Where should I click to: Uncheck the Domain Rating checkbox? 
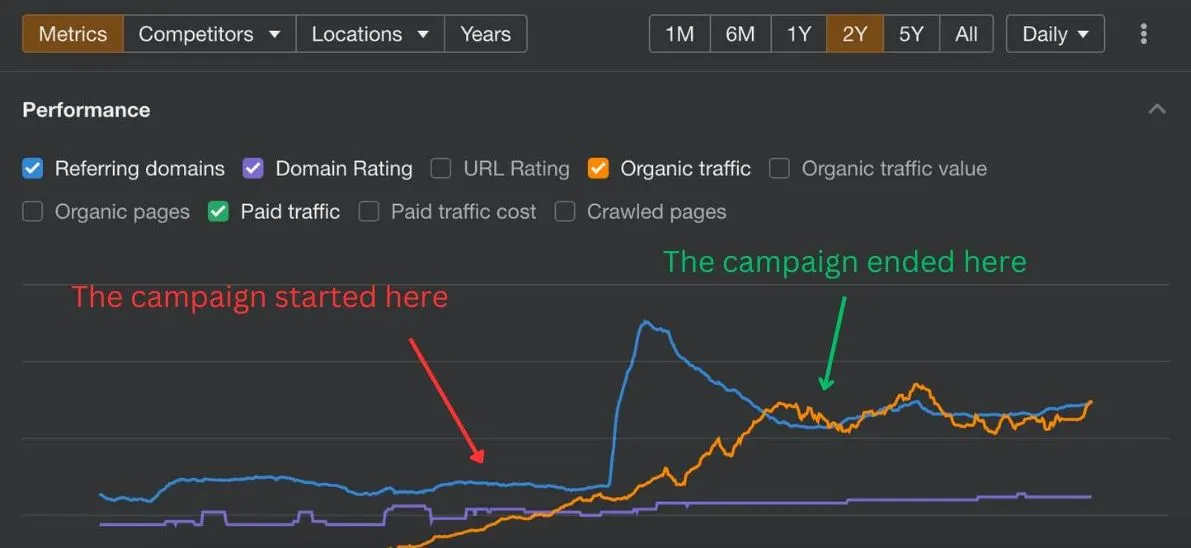(253, 169)
